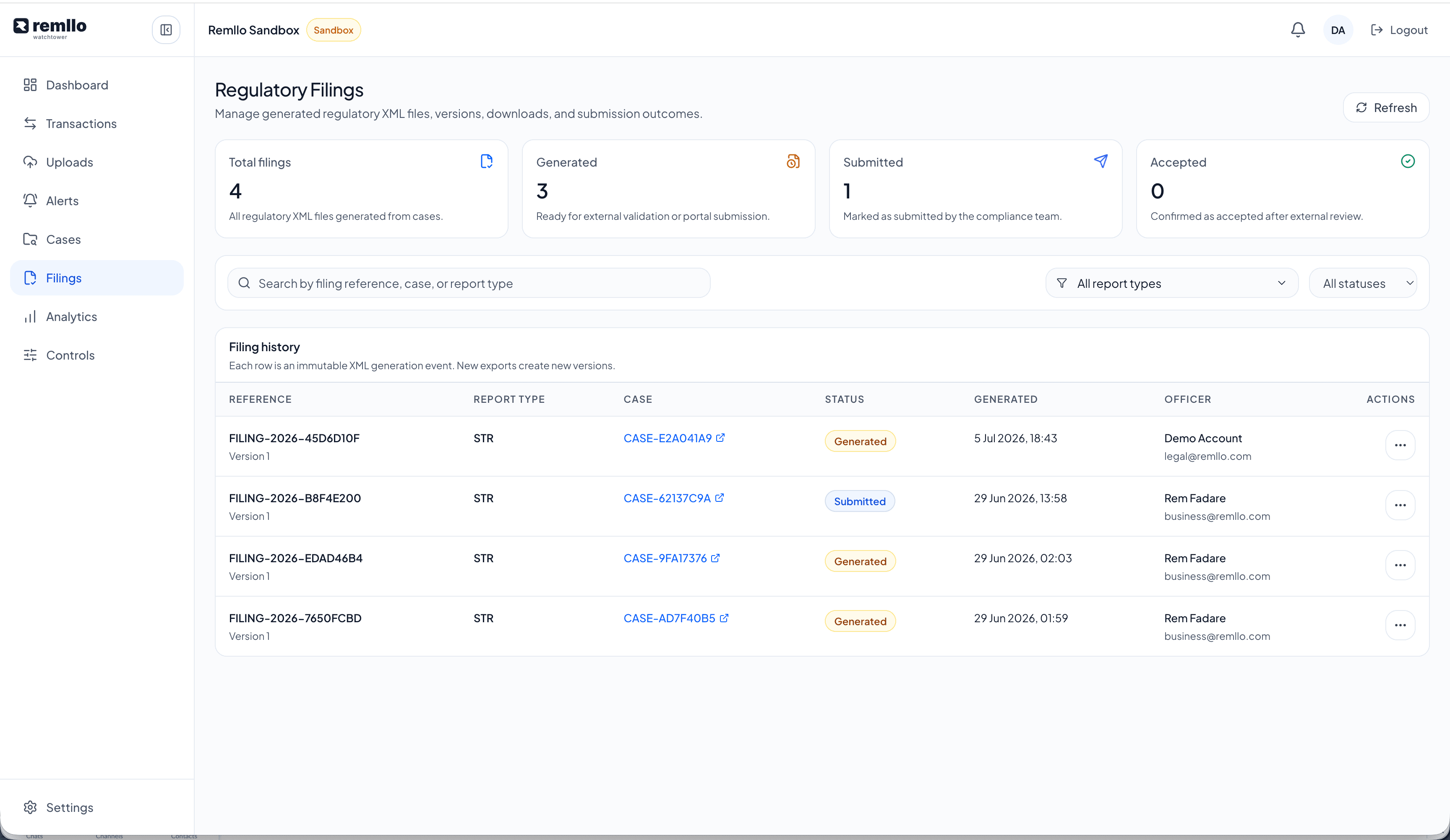
Task: Open Alerts in sidebar
Action: [x=96, y=201]
